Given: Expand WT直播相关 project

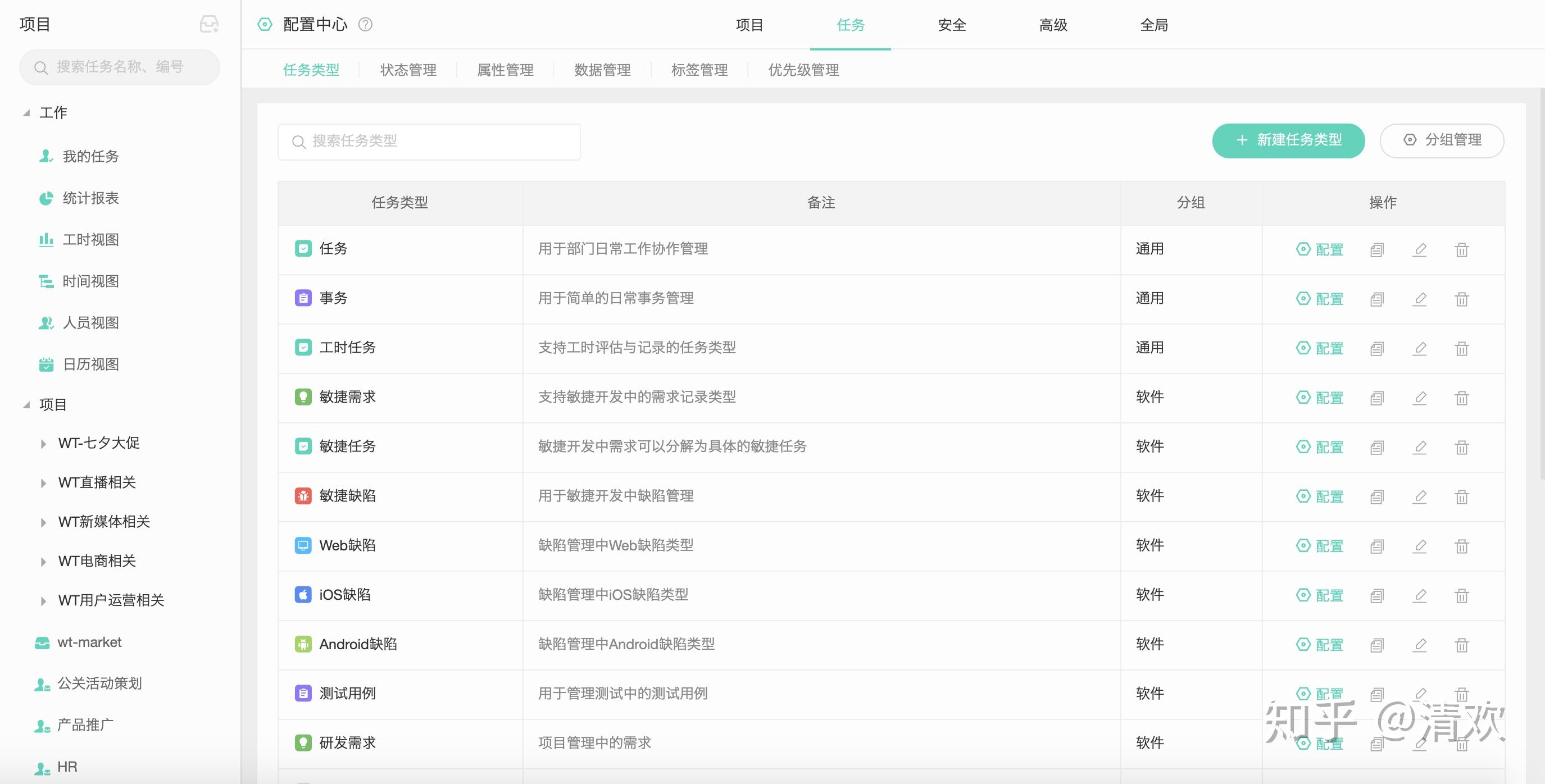Looking at the screenshot, I should 43,483.
